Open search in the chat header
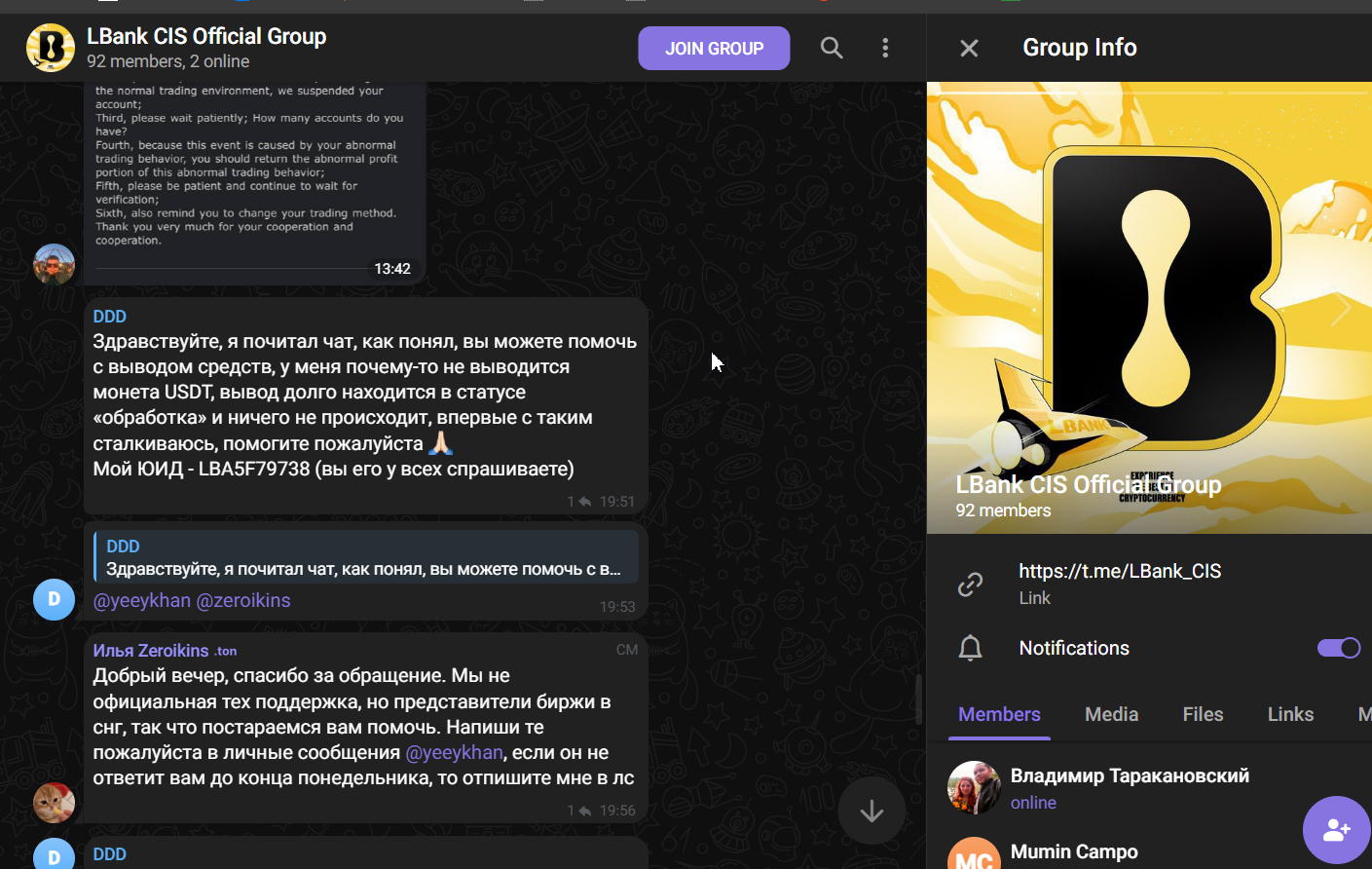Screen dimensions: 1372x869 832,48
